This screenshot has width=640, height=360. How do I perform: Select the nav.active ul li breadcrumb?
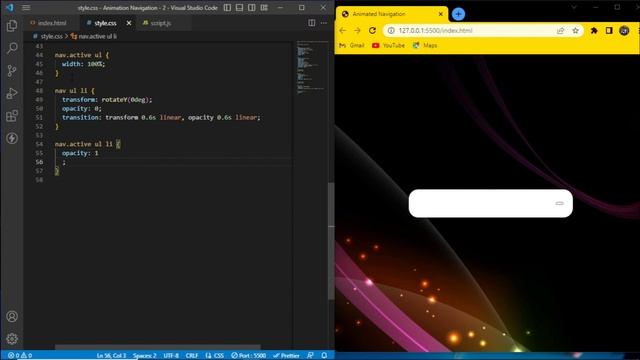tap(94, 36)
